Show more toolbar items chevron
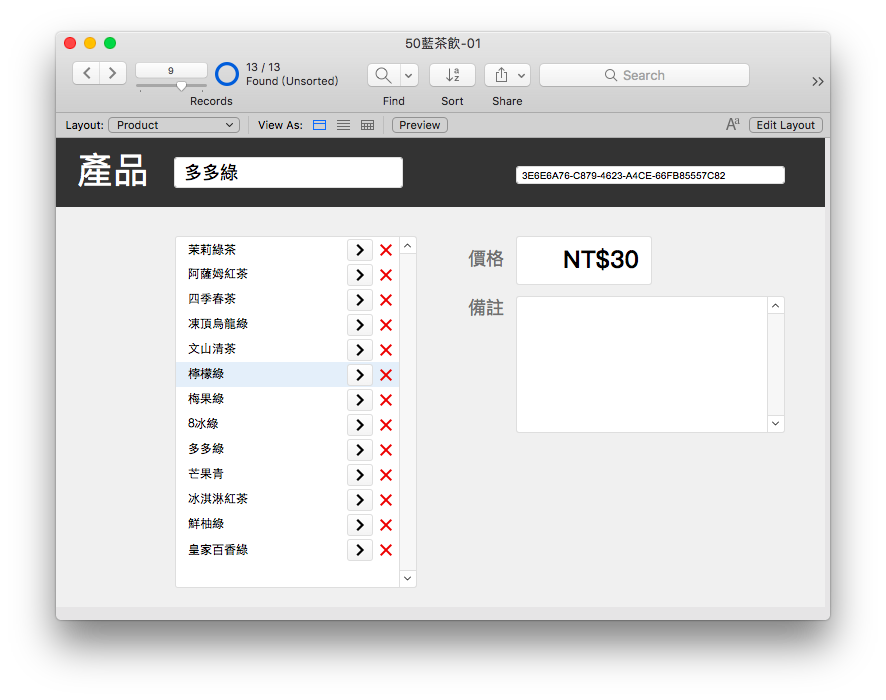Image resolution: width=886 pixels, height=700 pixels. click(x=817, y=81)
